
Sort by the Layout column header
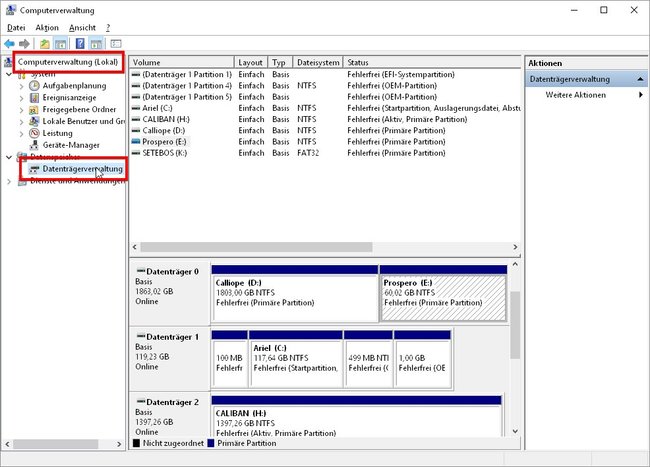click(x=251, y=63)
